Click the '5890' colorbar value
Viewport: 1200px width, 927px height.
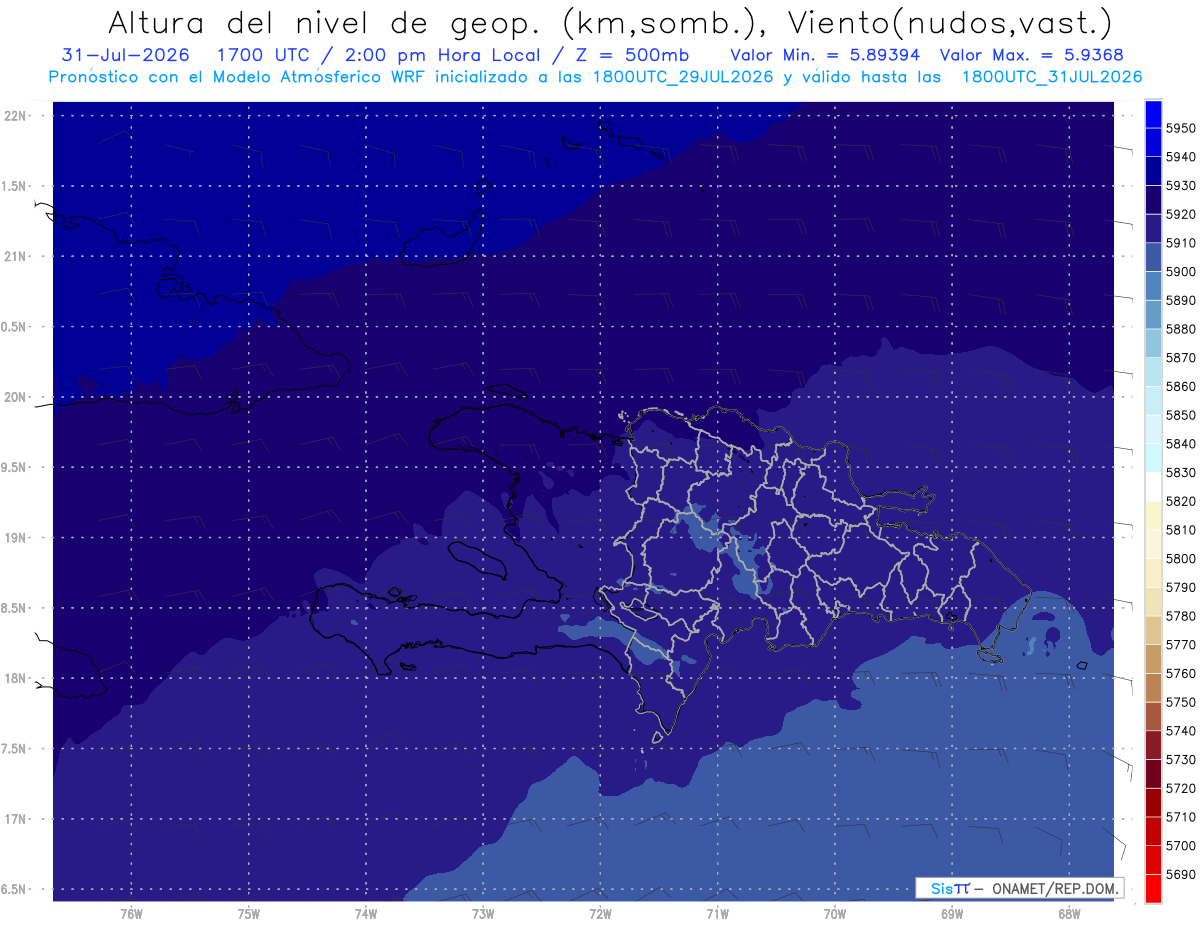click(x=1180, y=300)
